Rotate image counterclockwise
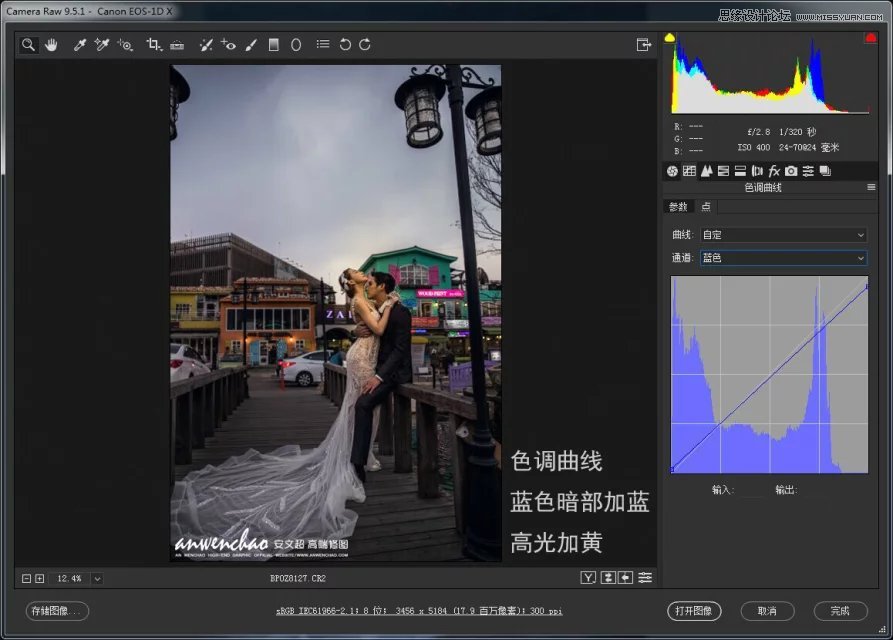This screenshot has height=640, width=893. [x=345, y=44]
